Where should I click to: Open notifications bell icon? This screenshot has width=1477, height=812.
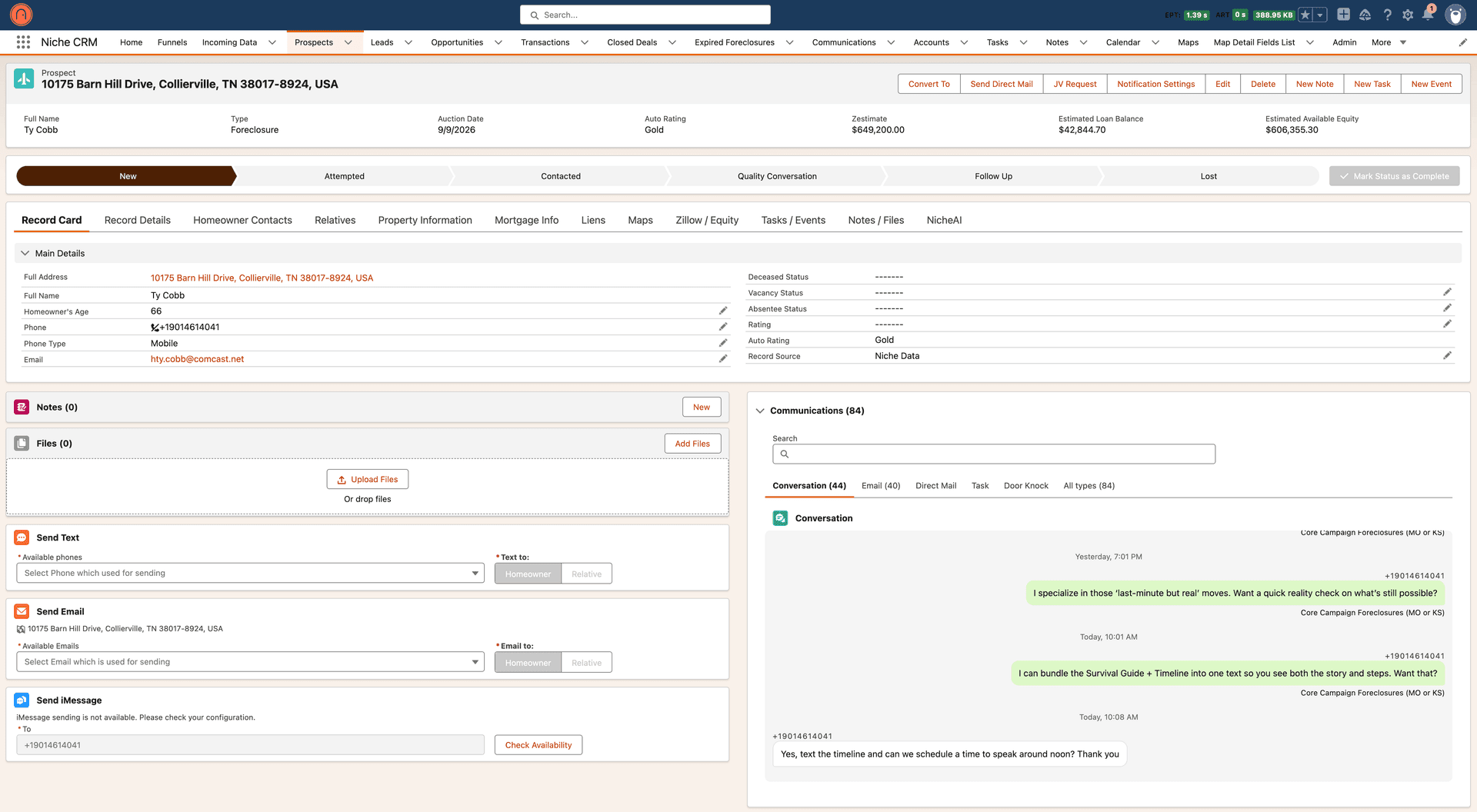point(1428,15)
